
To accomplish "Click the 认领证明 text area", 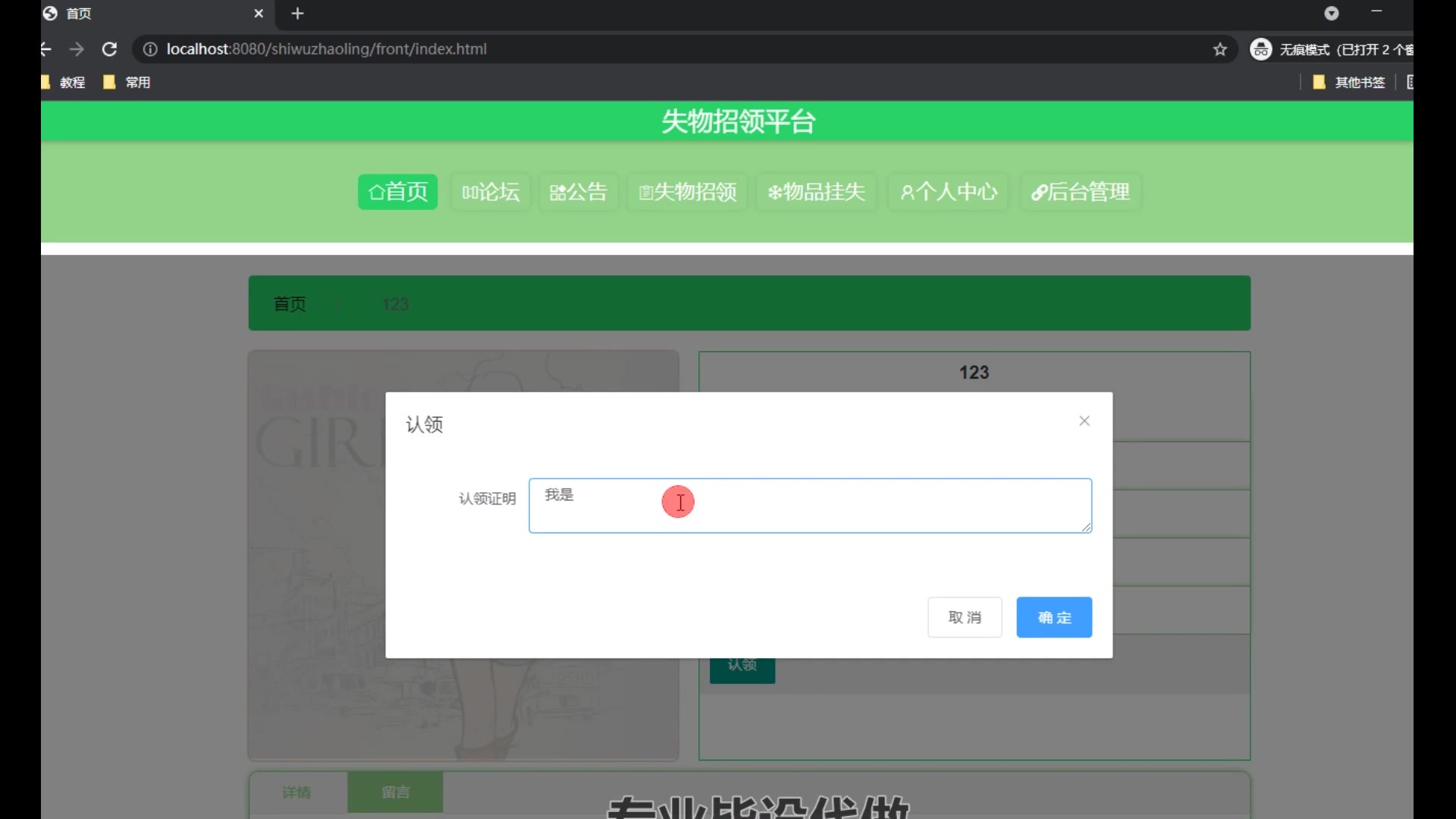I will point(810,505).
